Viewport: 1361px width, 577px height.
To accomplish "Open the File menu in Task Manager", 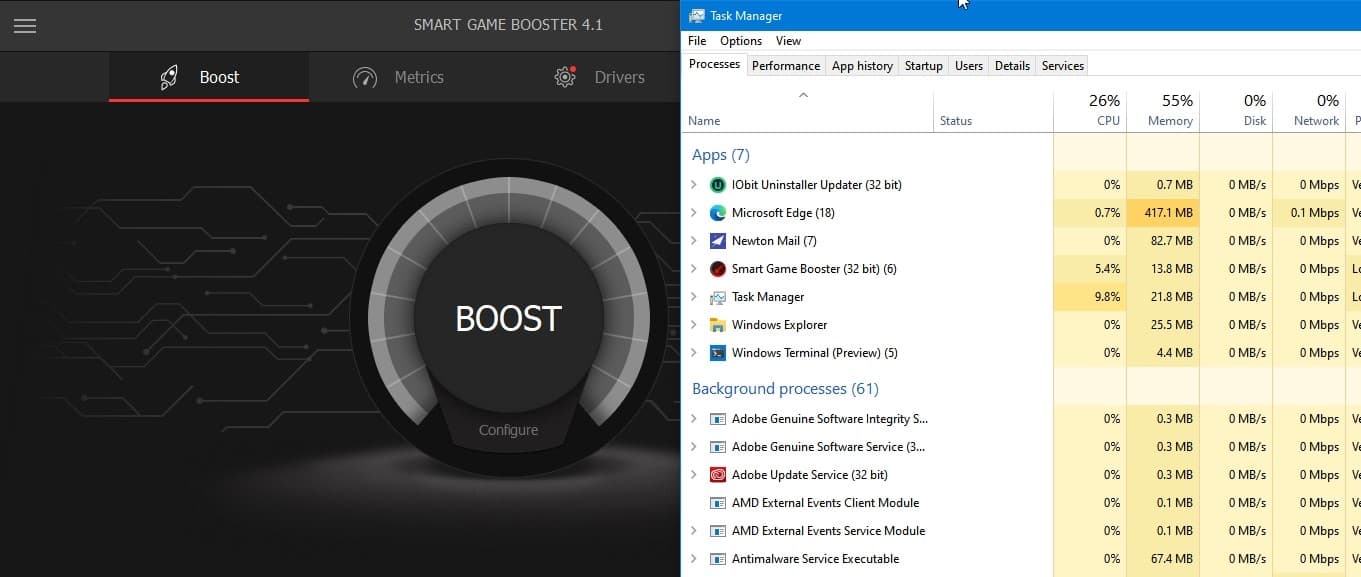I will click(x=697, y=41).
